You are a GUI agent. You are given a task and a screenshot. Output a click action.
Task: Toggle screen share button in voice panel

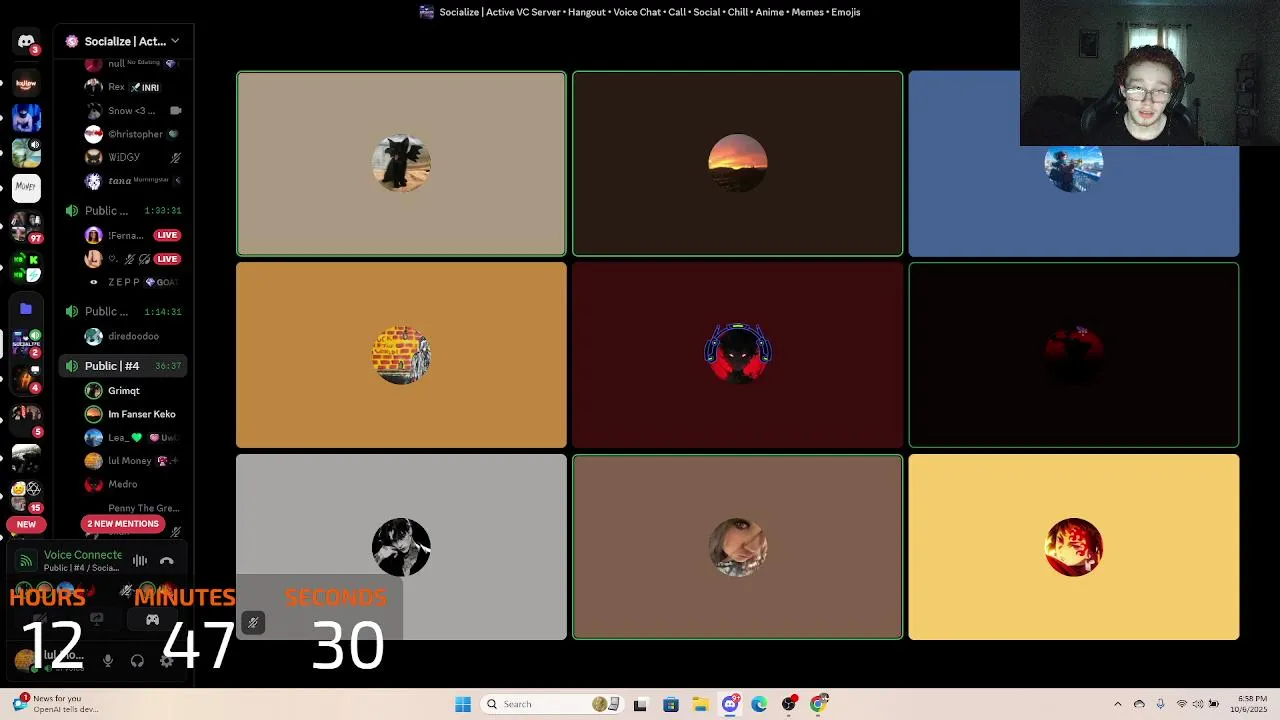coord(96,620)
